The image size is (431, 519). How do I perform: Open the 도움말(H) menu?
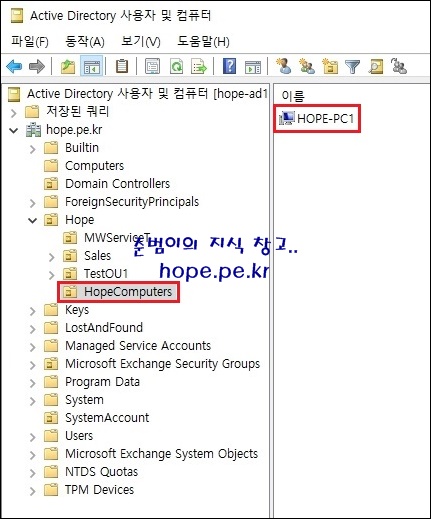click(203, 42)
